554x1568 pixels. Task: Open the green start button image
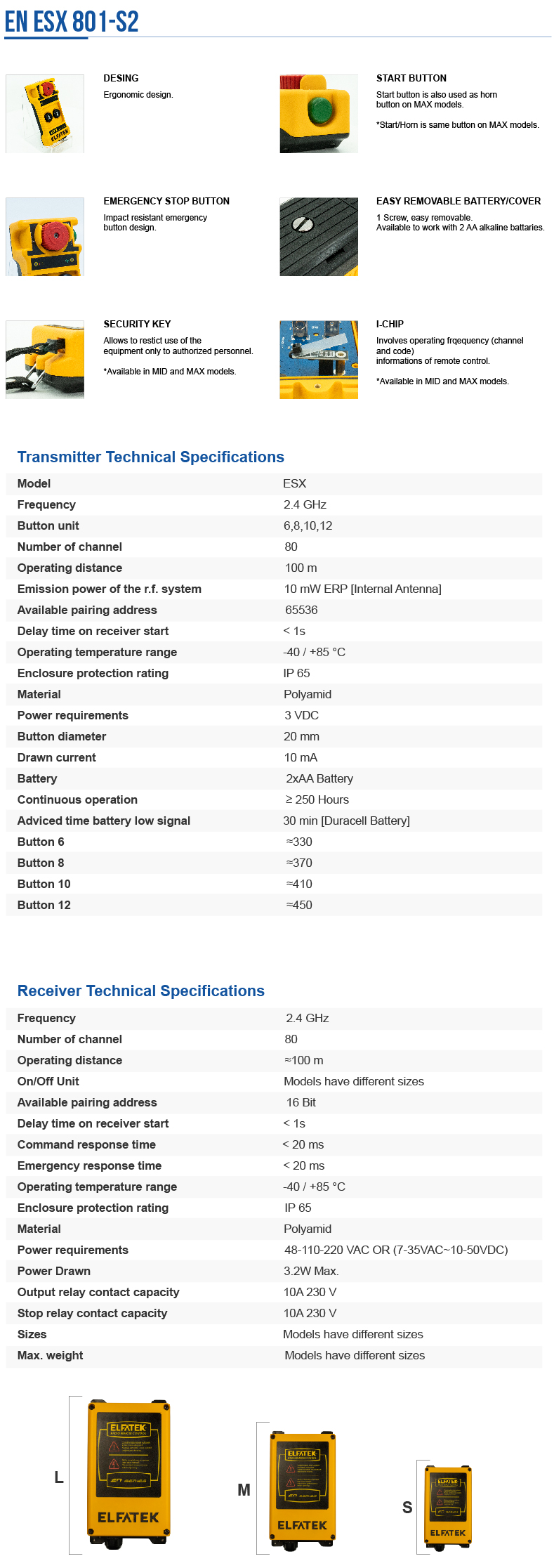319,114
